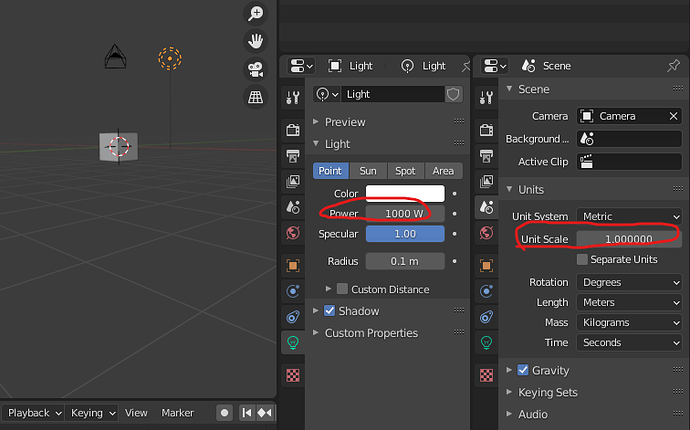Disable the Gravity checkbox
Image resolution: width=690 pixels, height=430 pixels.
(x=523, y=370)
